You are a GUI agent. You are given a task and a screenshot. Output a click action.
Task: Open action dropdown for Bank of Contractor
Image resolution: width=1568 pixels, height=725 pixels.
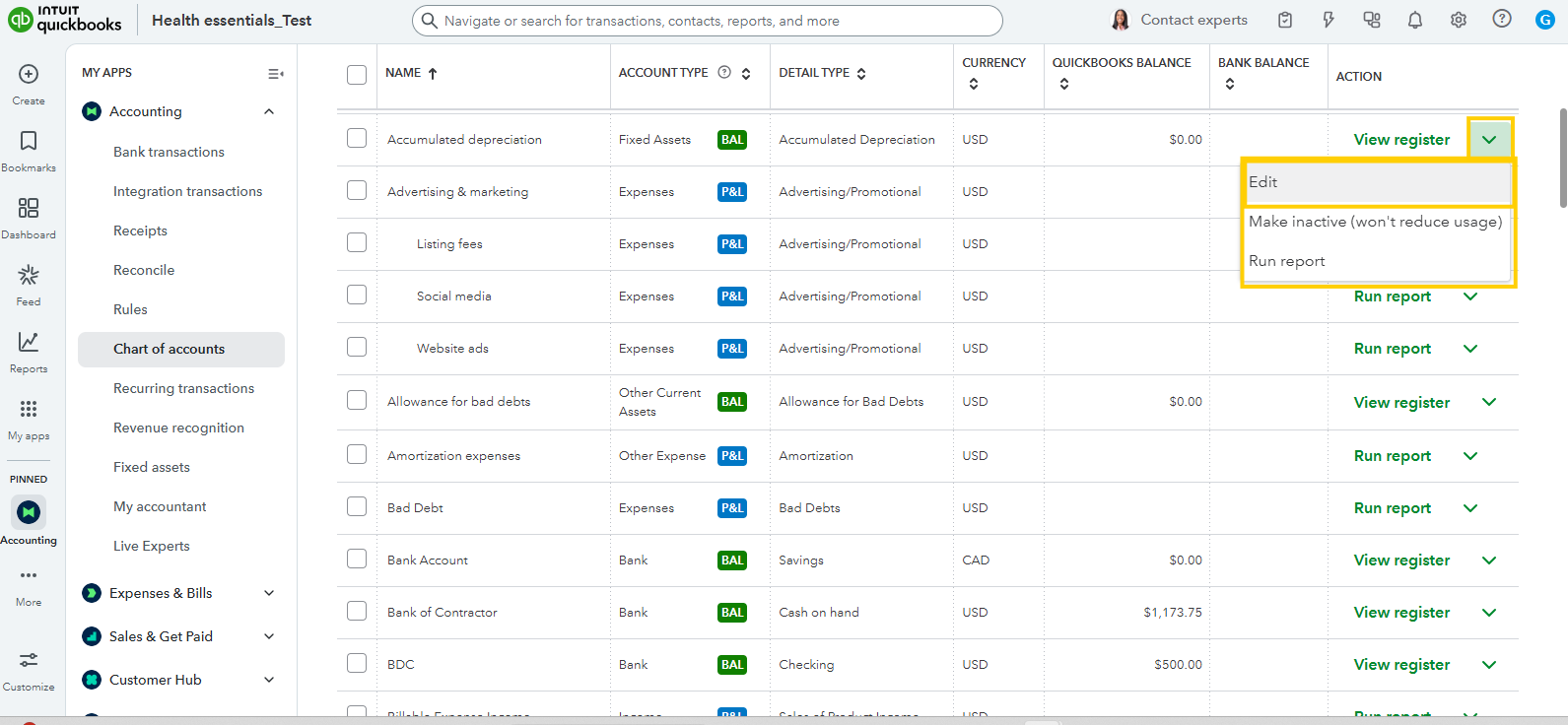pyautogui.click(x=1489, y=613)
